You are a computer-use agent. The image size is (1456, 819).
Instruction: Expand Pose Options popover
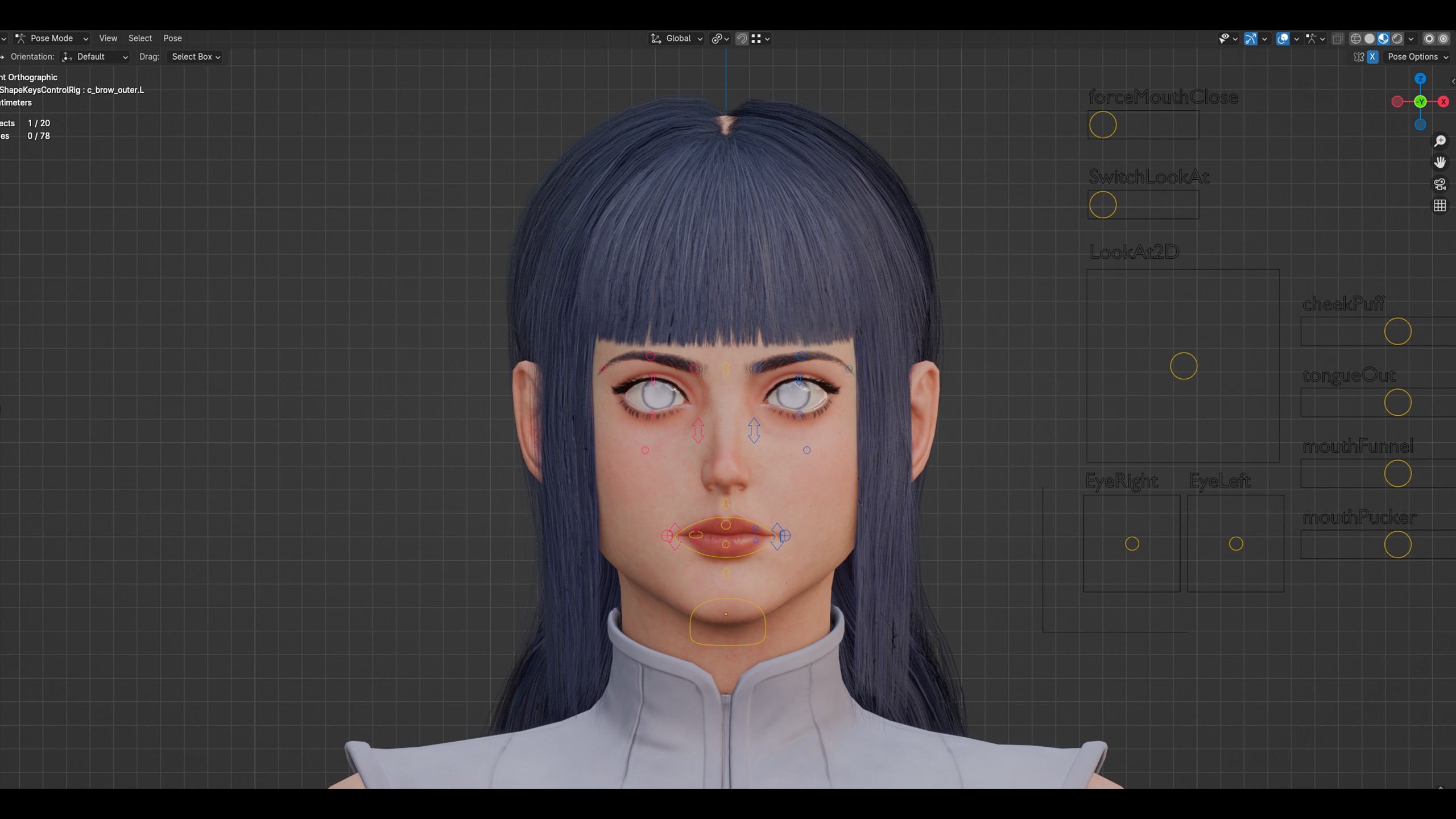1417,57
